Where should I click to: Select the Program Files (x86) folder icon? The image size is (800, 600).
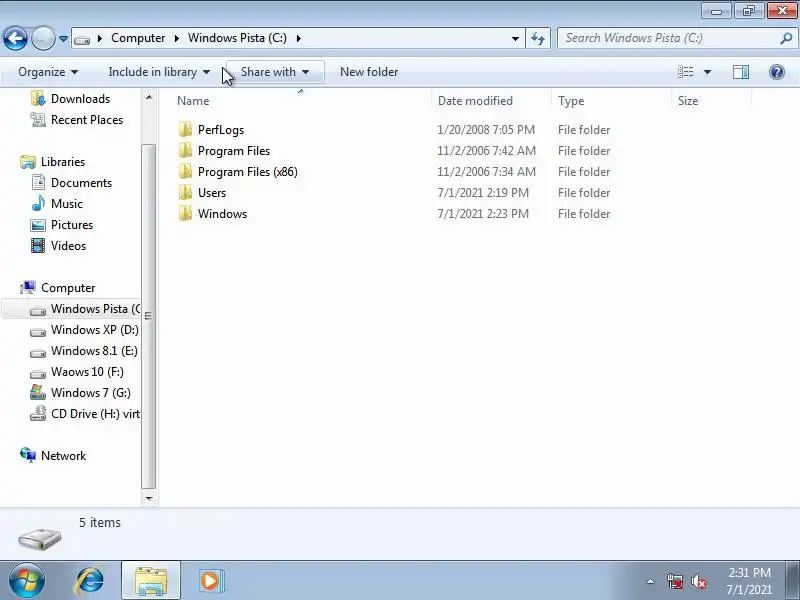pos(186,171)
